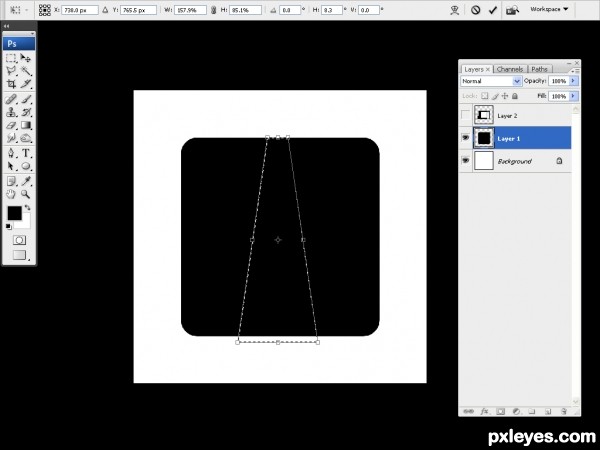Select the Type tool
The image size is (600, 450).
pyautogui.click(x=26, y=153)
